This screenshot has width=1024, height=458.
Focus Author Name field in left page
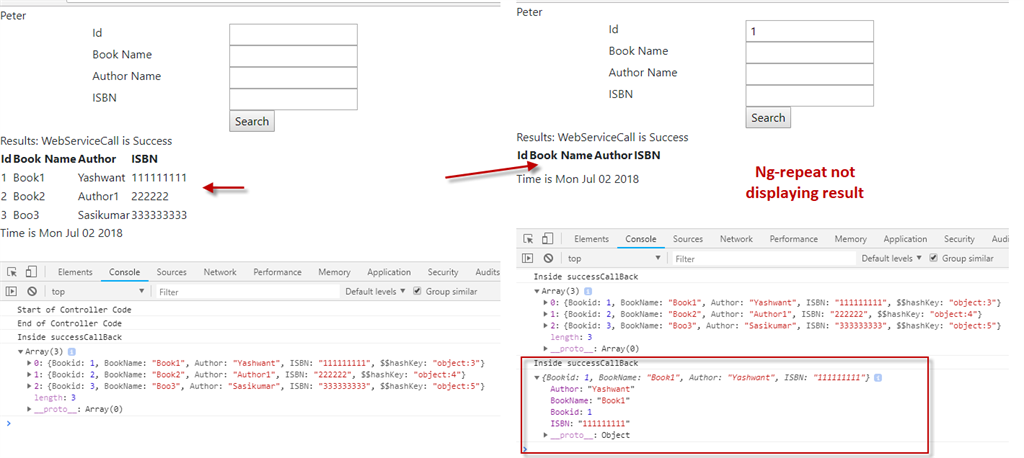point(293,78)
